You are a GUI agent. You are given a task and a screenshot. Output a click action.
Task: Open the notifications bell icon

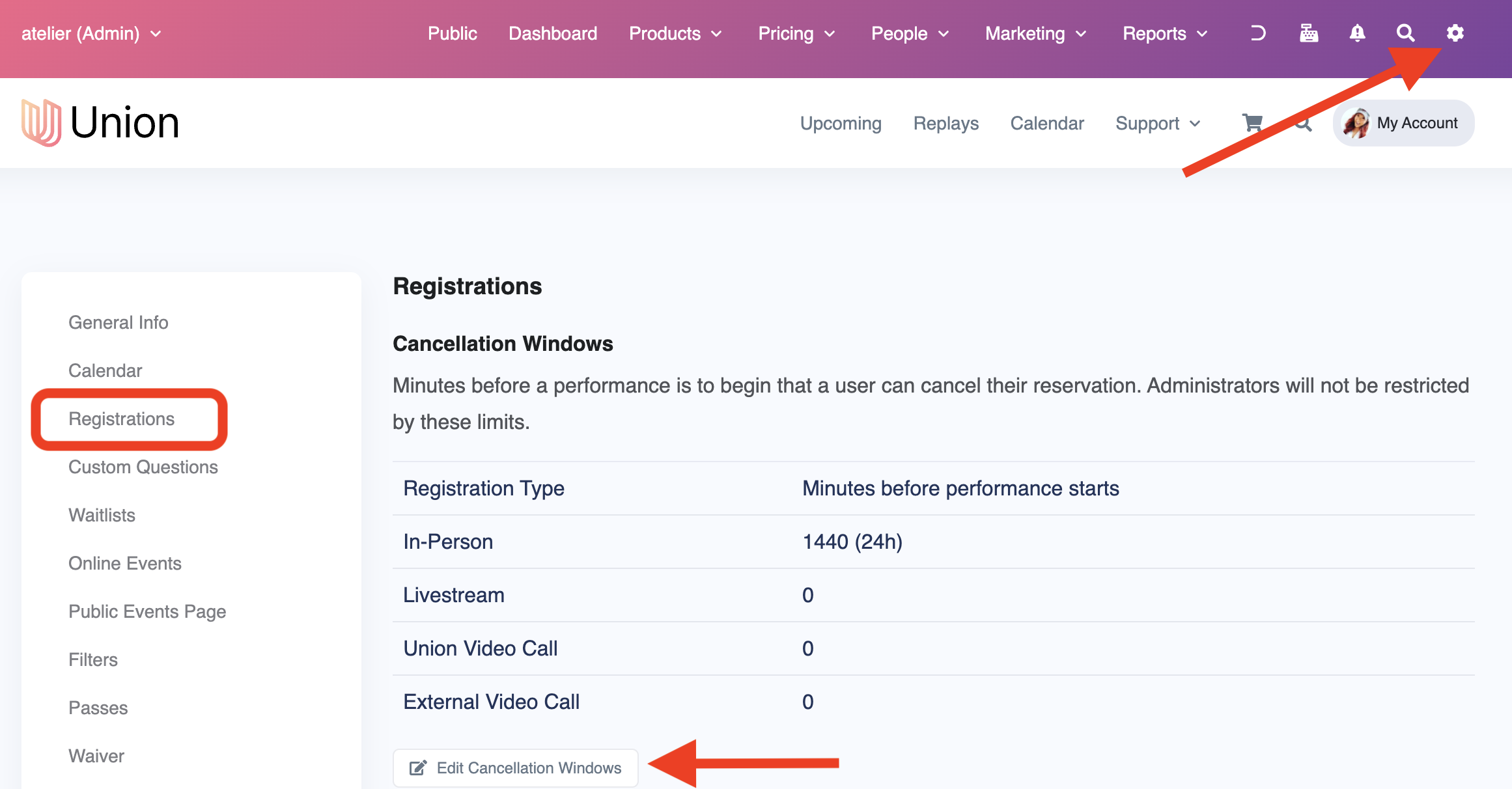click(x=1357, y=33)
